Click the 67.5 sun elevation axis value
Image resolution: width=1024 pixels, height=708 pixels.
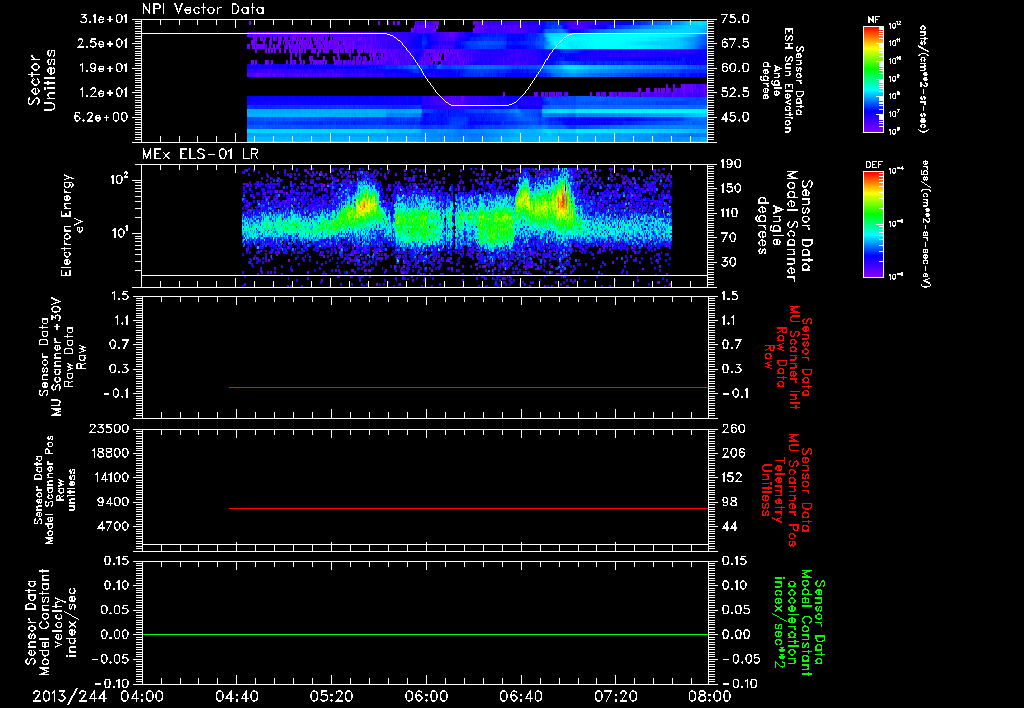coord(735,43)
